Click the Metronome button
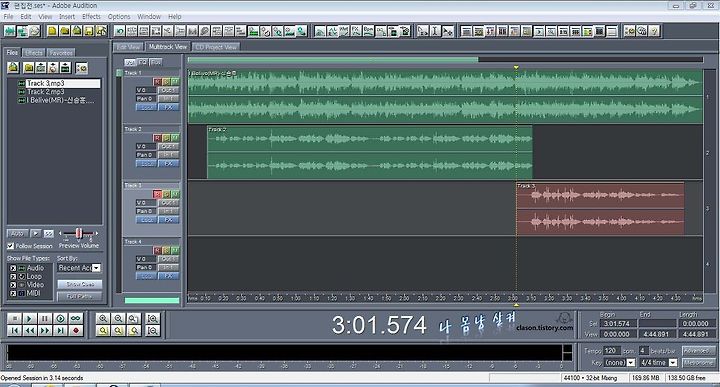This screenshot has height=387, width=720. 698,363
